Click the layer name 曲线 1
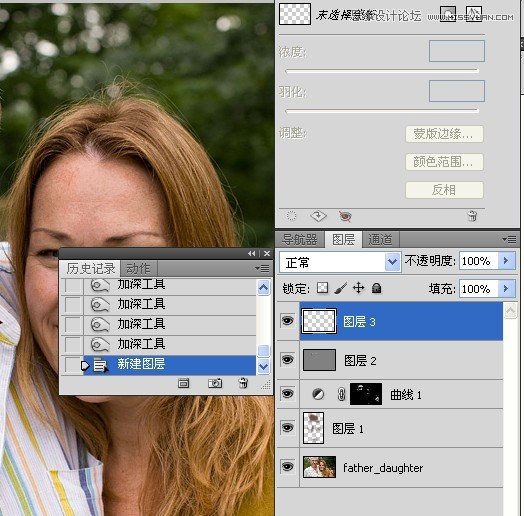The height and width of the screenshot is (516, 524). coord(406,395)
